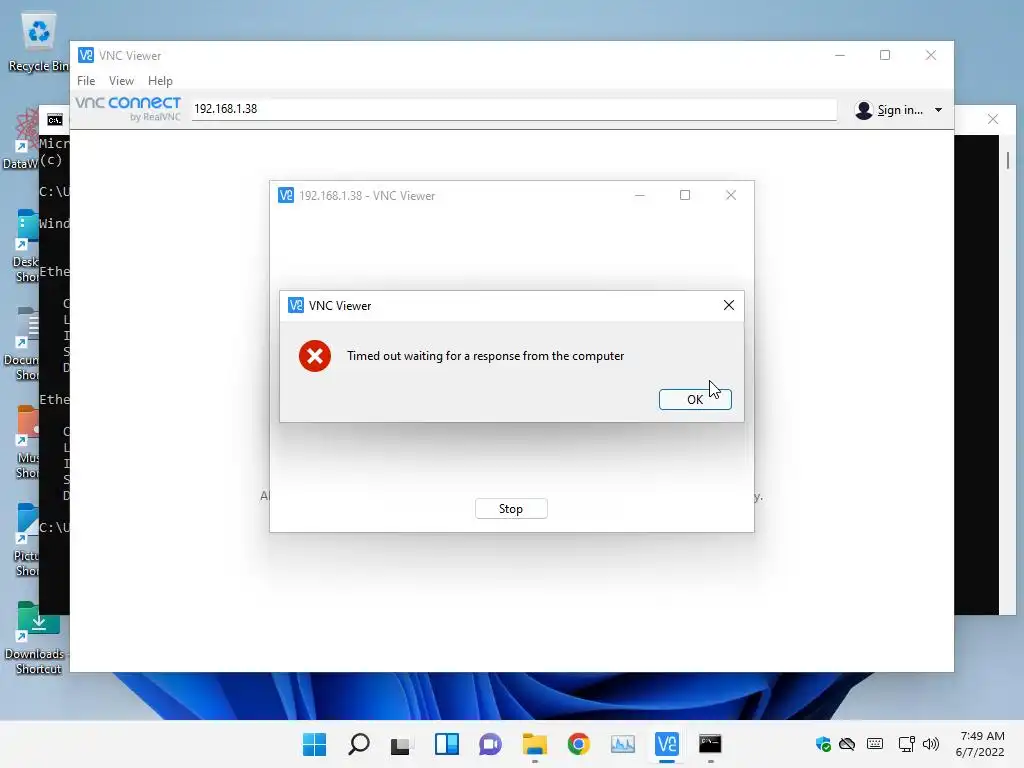The height and width of the screenshot is (768, 1024).
Task: Close the Command Prompt window behind
Action: 993,119
